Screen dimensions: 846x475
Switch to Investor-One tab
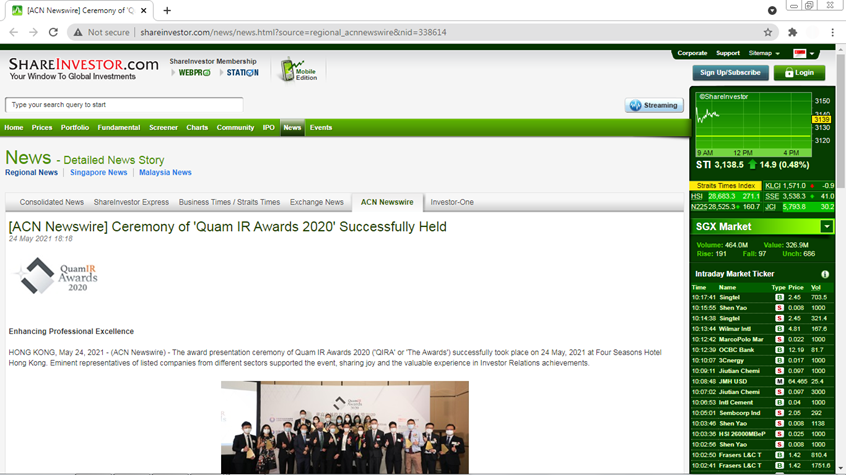coord(452,202)
